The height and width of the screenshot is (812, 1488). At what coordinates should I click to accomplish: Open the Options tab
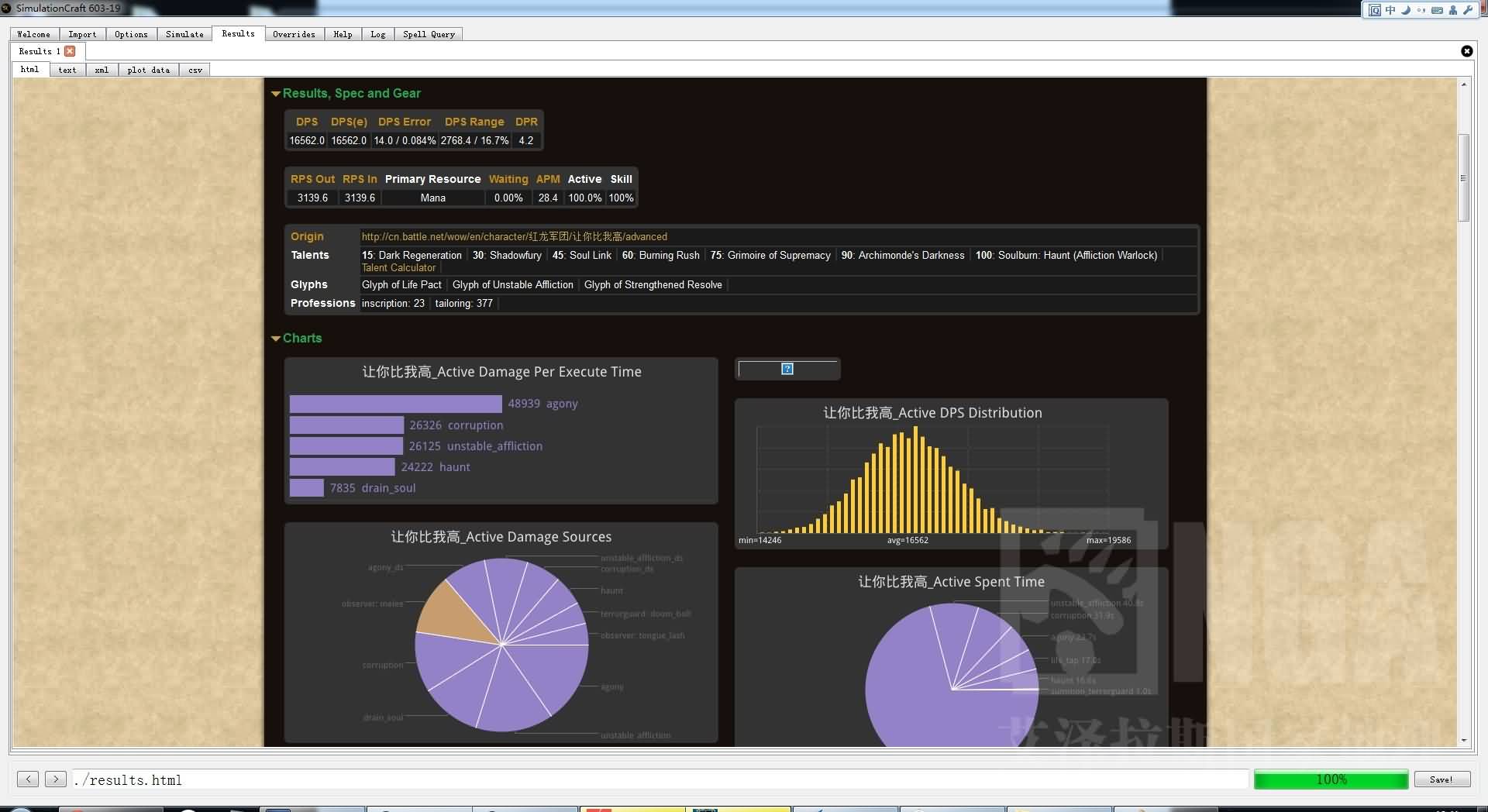pos(131,34)
